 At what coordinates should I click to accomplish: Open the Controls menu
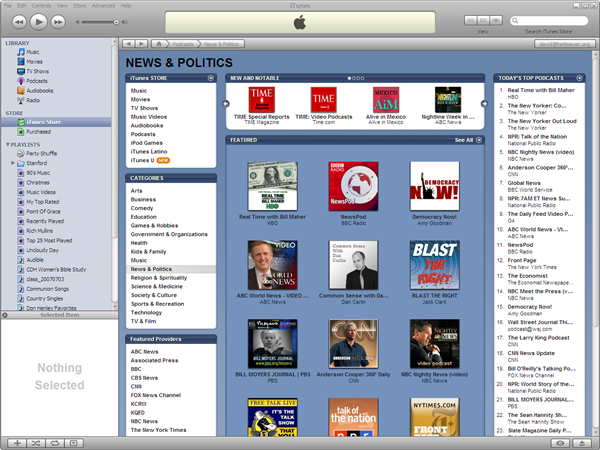point(41,6)
